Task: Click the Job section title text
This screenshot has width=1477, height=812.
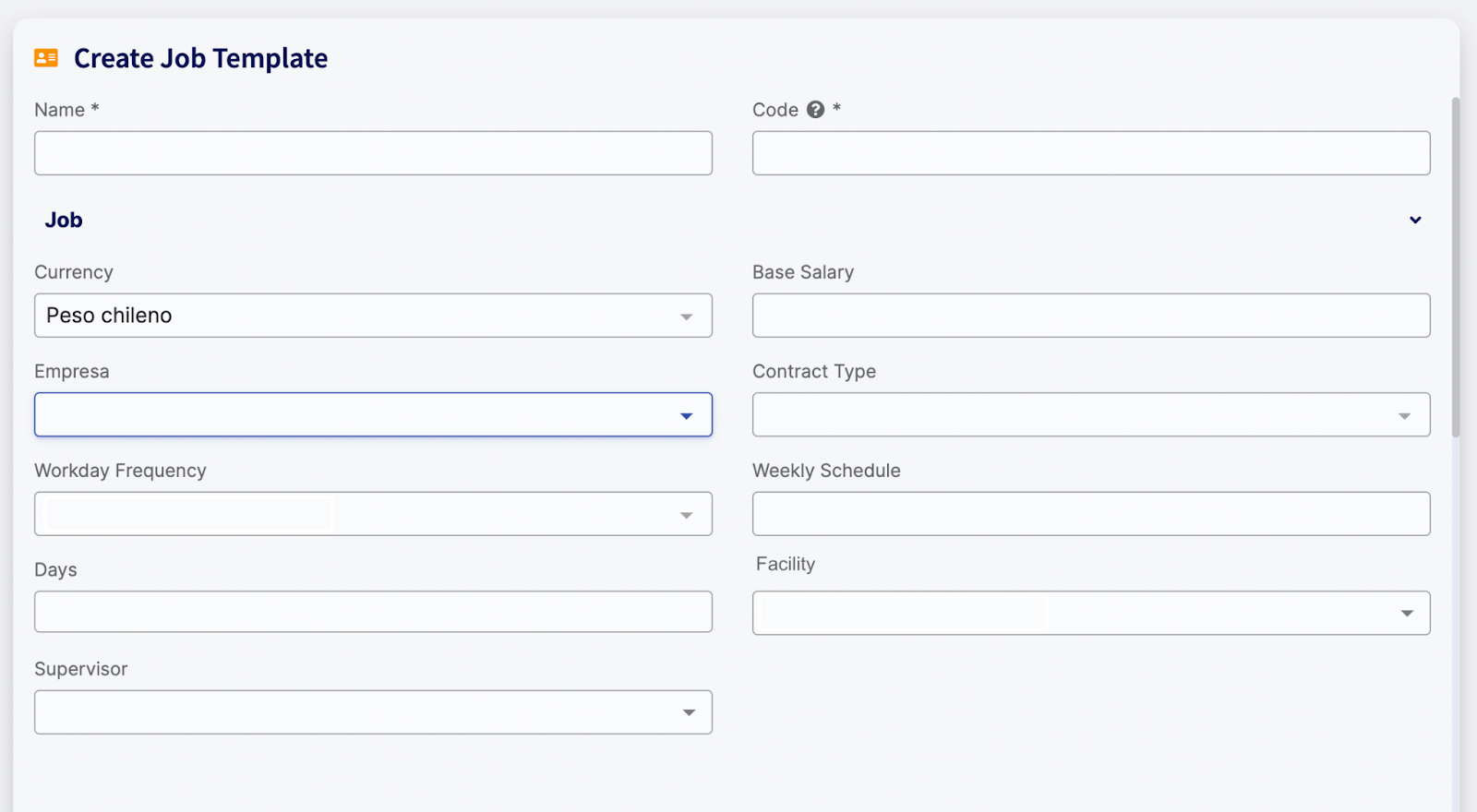Action: point(64,220)
